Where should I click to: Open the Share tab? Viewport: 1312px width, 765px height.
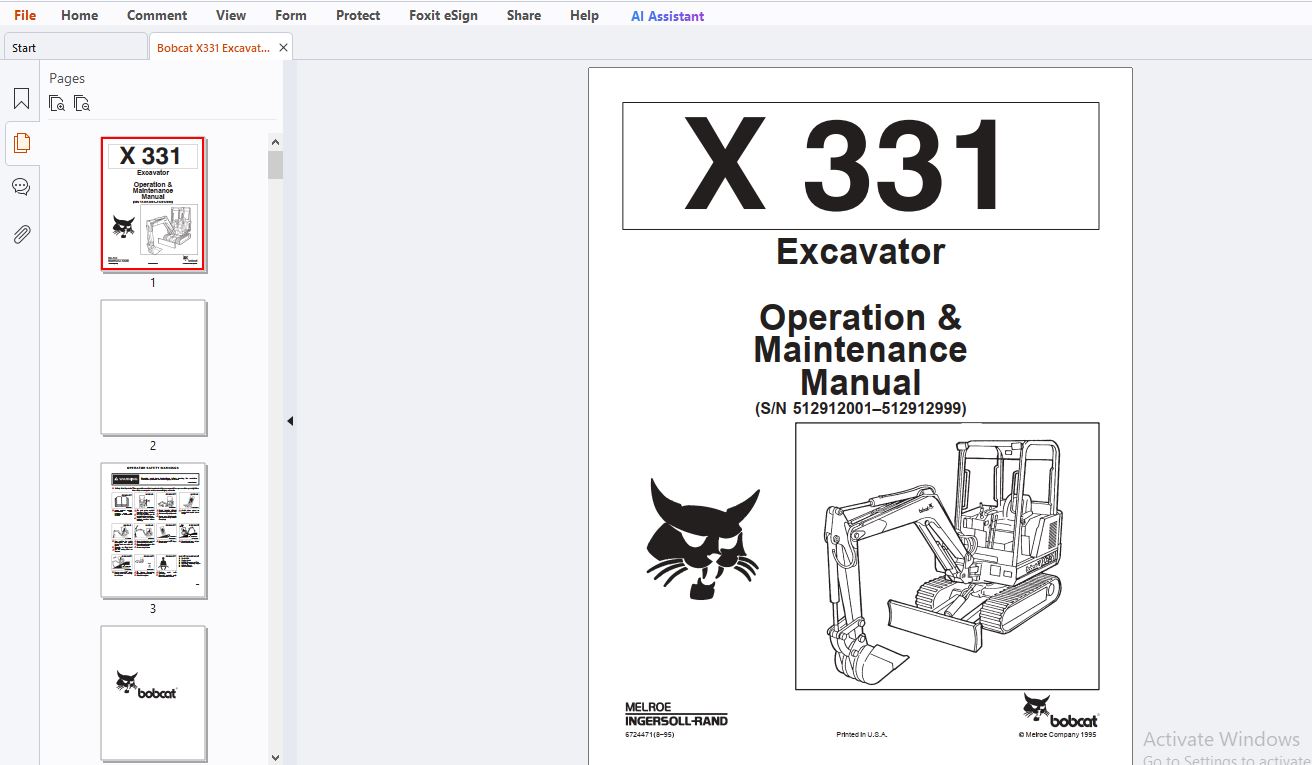coord(524,15)
